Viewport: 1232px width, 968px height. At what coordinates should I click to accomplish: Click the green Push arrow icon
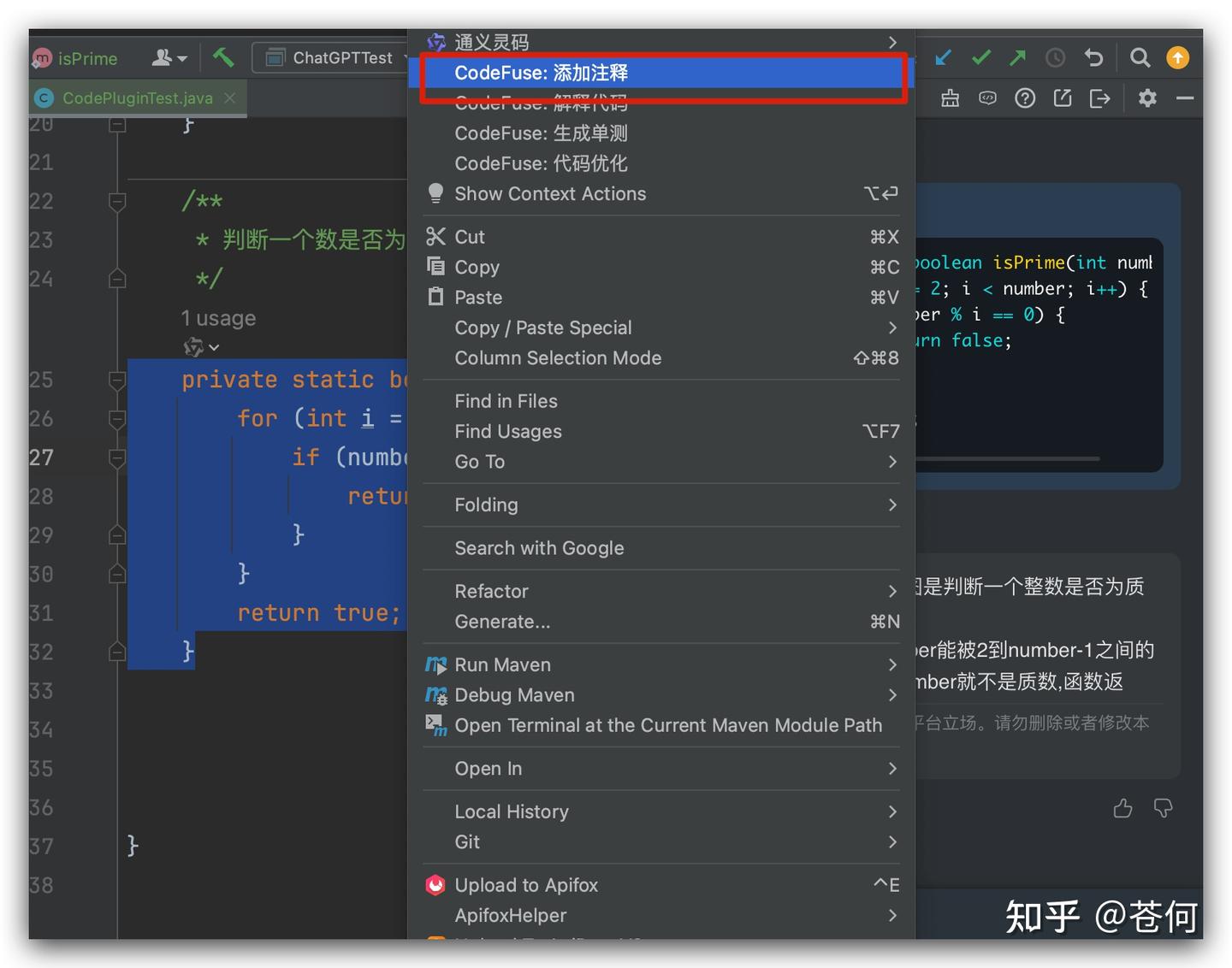1017,57
